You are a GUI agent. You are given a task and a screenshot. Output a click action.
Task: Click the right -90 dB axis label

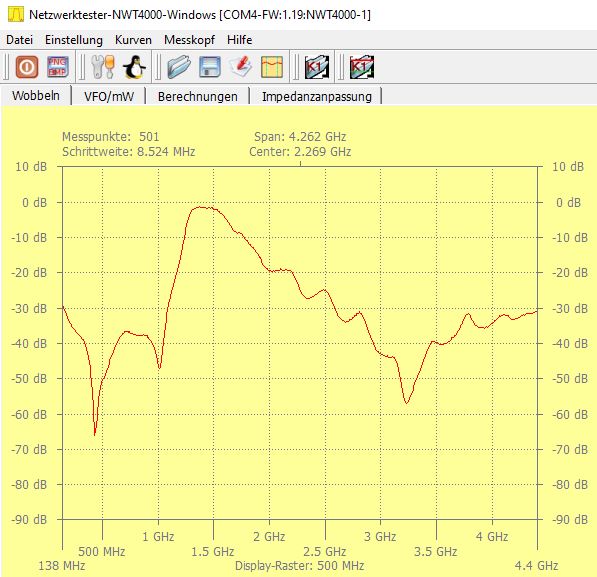click(570, 519)
